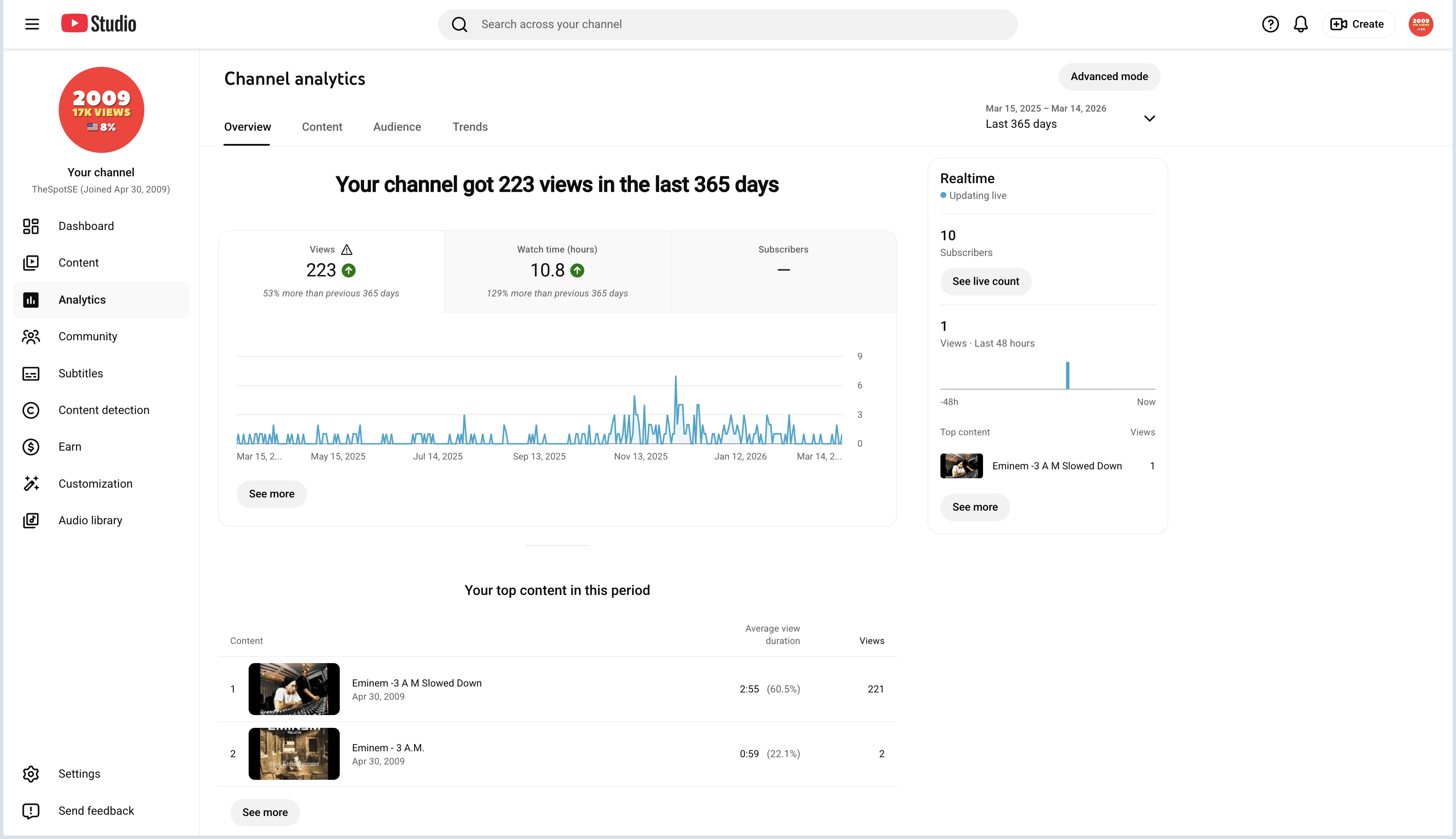Click the 2:55 average view duration value
This screenshot has height=839, width=1456.
749,689
